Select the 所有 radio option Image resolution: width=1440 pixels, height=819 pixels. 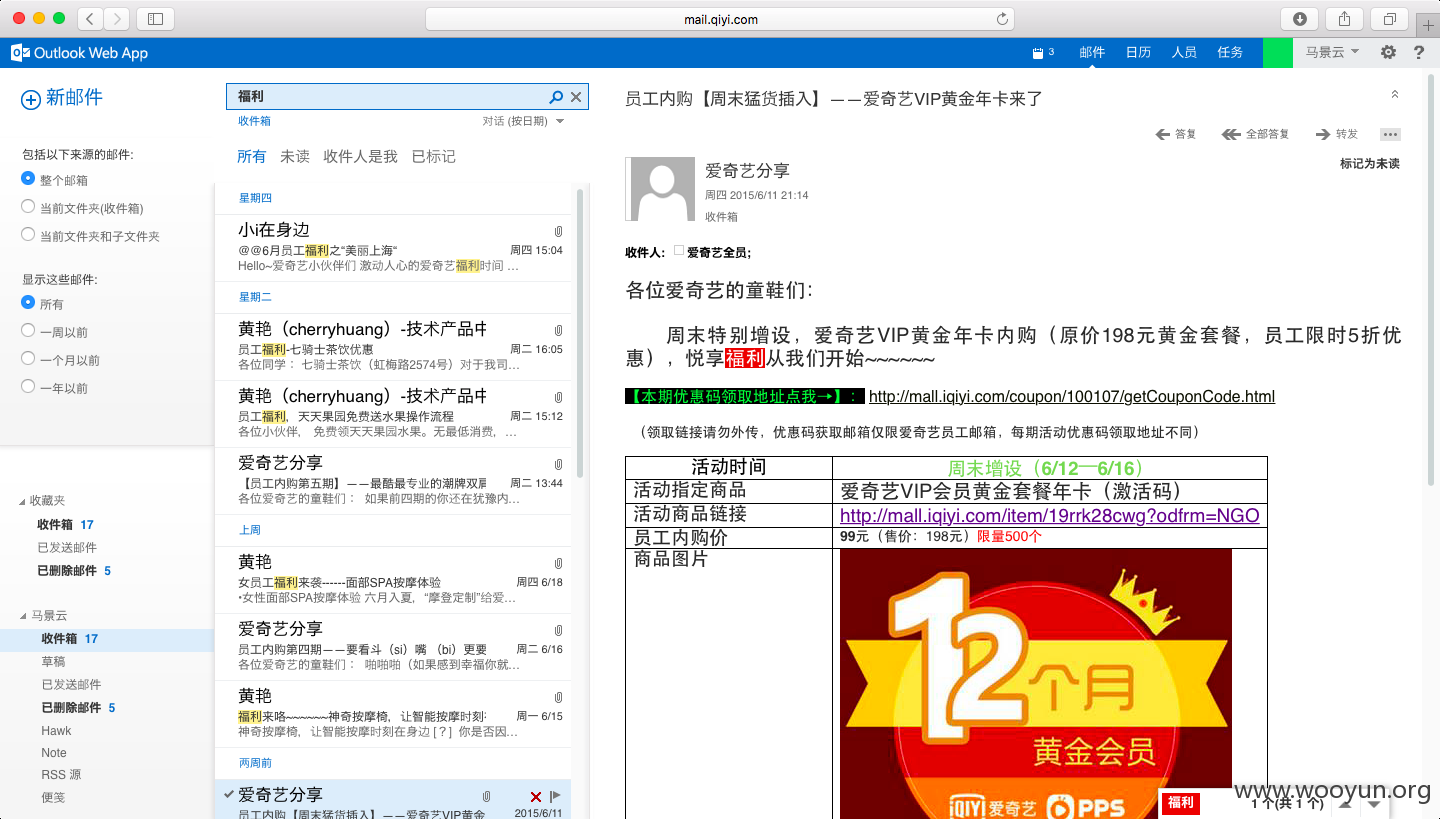[x=28, y=303]
